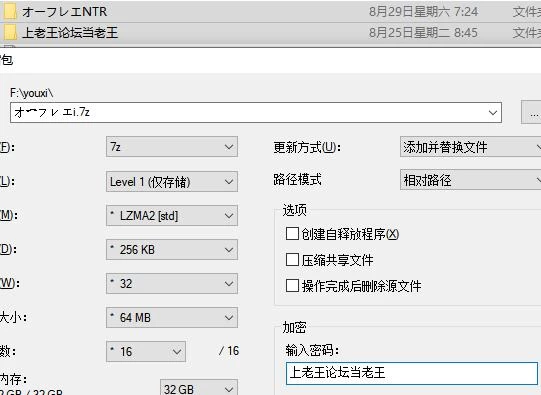Click the date 8月29日星期六 7:24
Screen dimensions: 541x395
pyautogui.click(x=423, y=12)
